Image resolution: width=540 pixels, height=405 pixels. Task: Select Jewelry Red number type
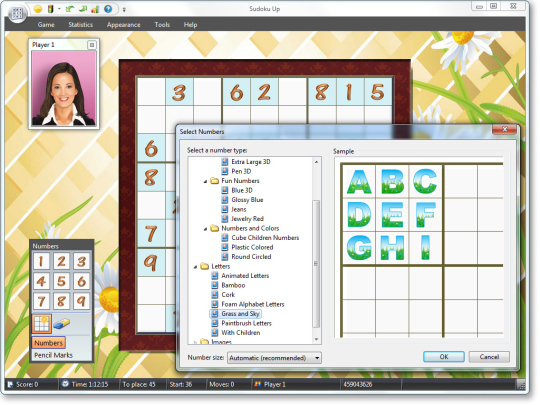247,219
